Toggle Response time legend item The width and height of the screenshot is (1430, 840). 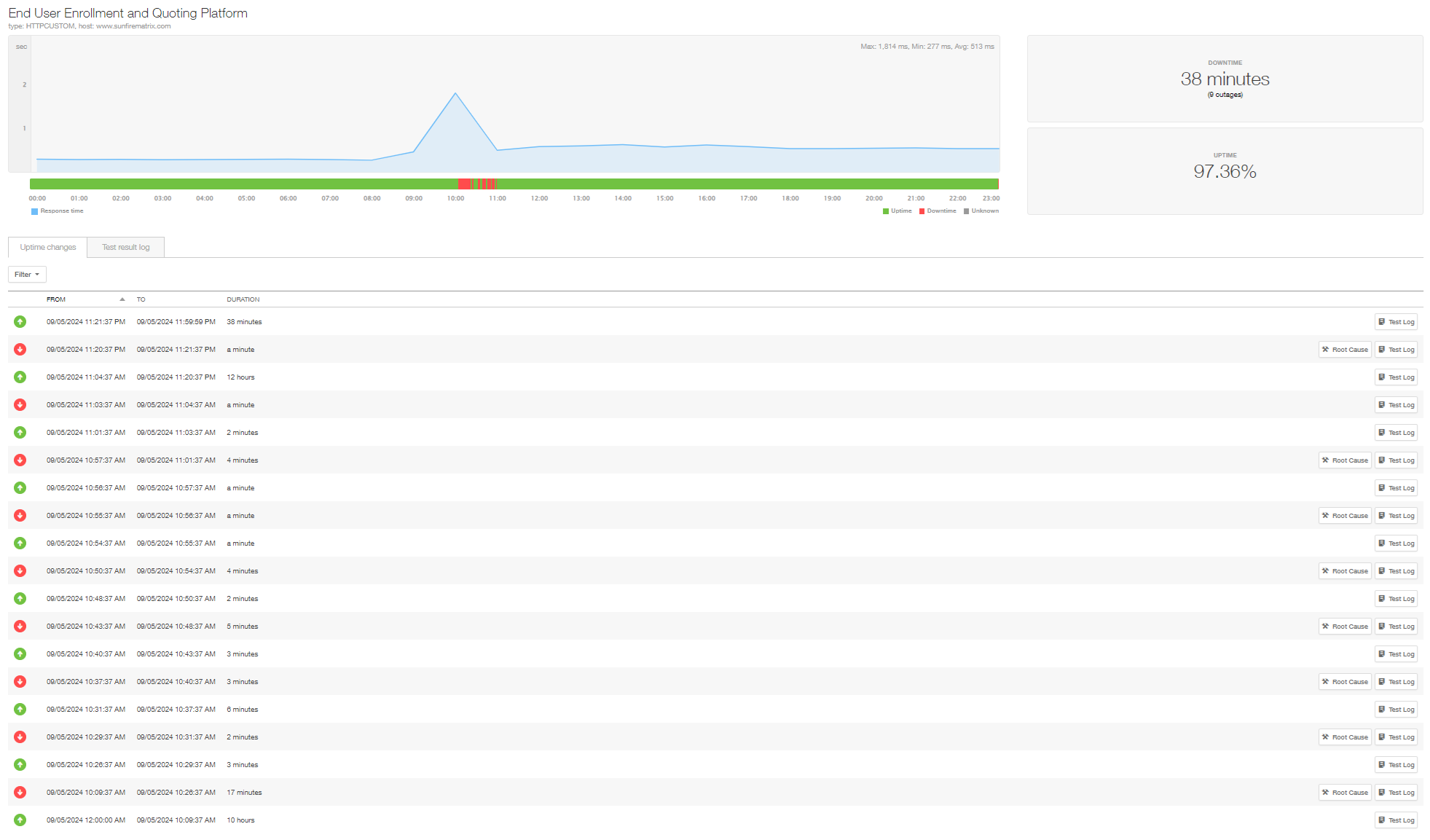click(x=58, y=211)
